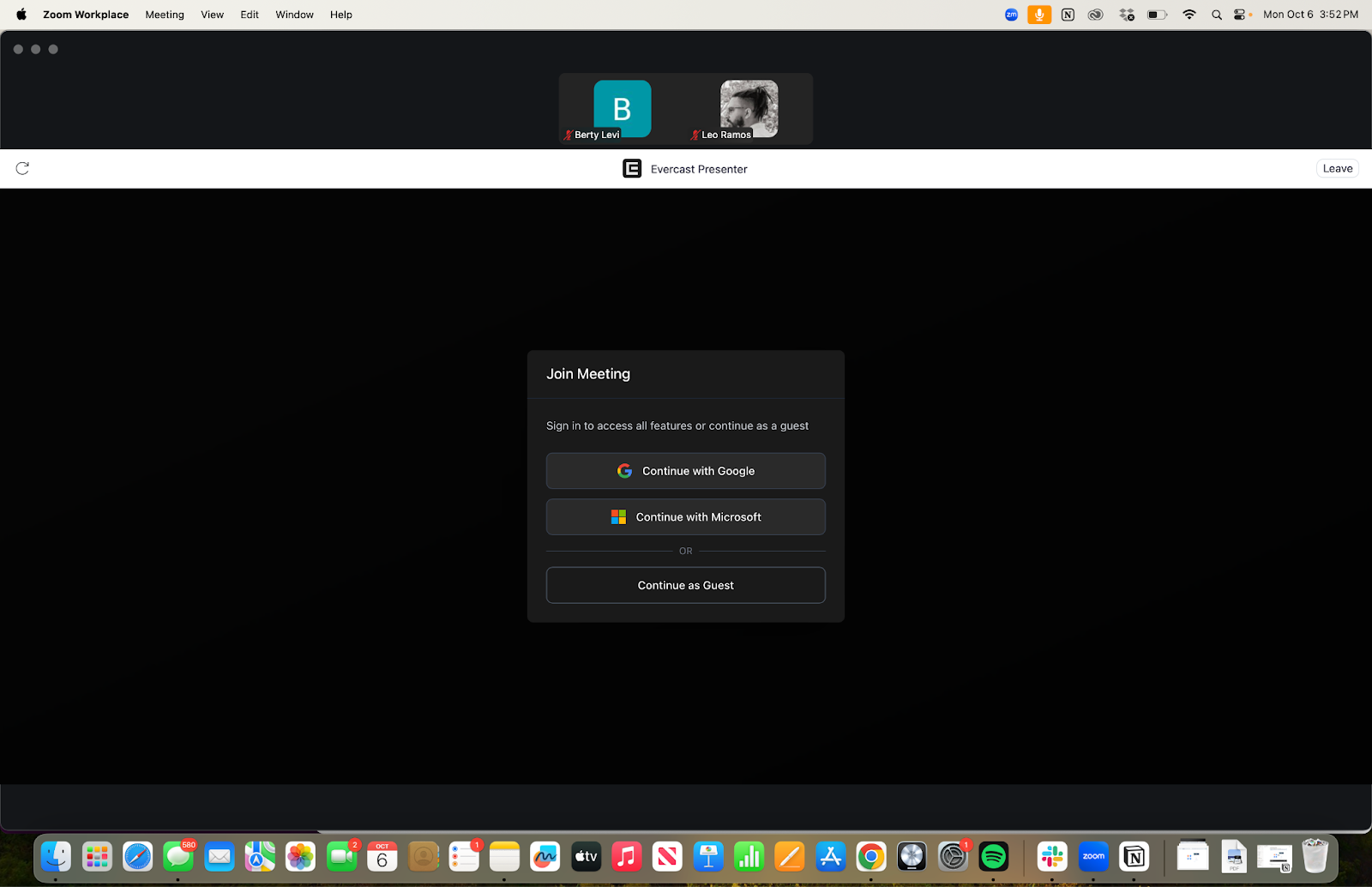Viewport: 1372px width, 887px height.
Task: Open Keynote from the Dock
Action: [708, 856]
